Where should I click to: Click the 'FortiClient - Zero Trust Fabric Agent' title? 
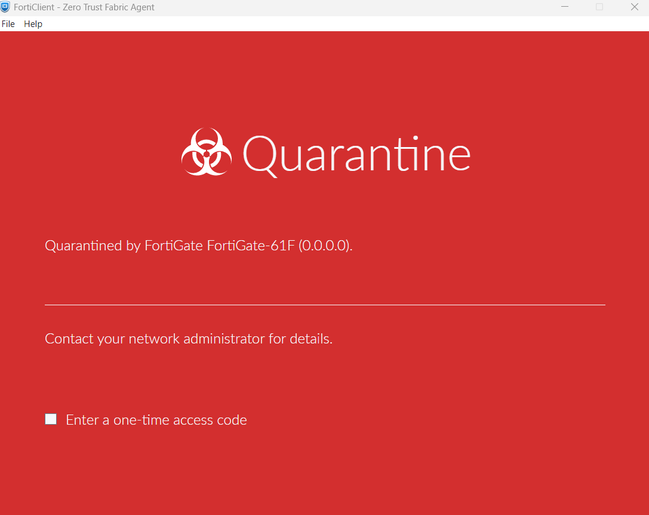click(x=84, y=7)
